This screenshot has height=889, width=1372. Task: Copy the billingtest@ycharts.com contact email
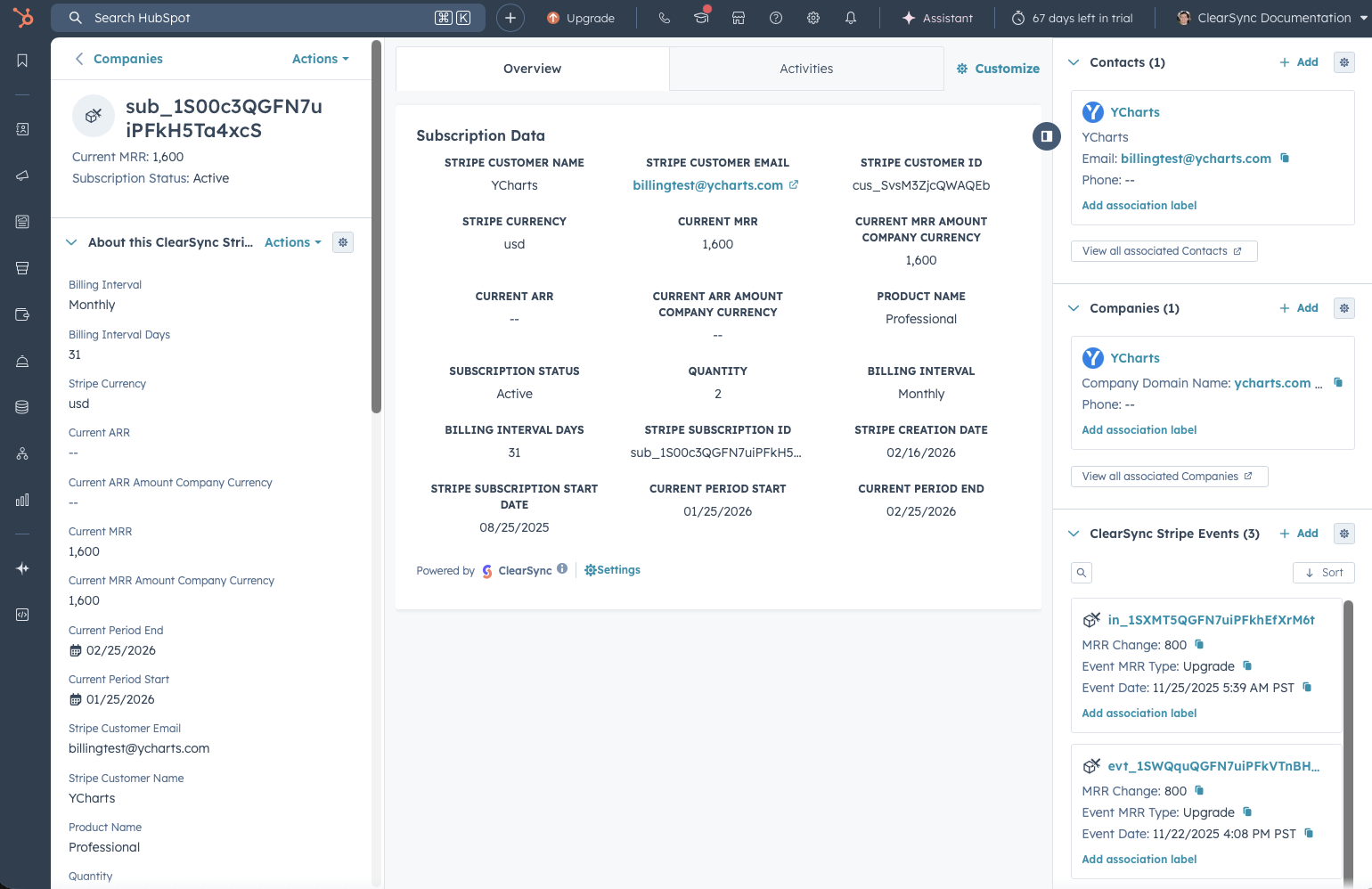pos(1285,159)
